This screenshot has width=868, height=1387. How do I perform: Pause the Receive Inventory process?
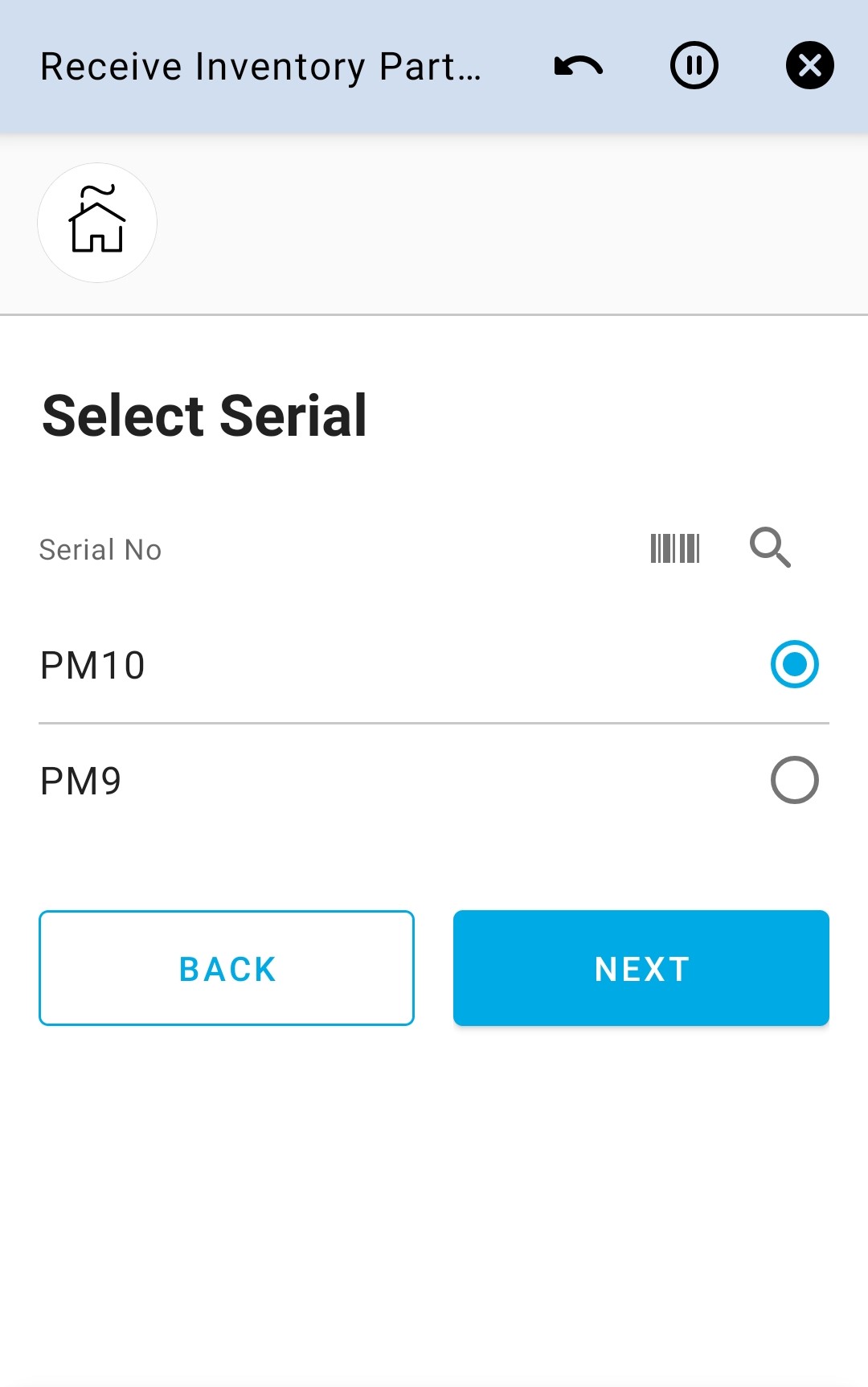pos(694,66)
